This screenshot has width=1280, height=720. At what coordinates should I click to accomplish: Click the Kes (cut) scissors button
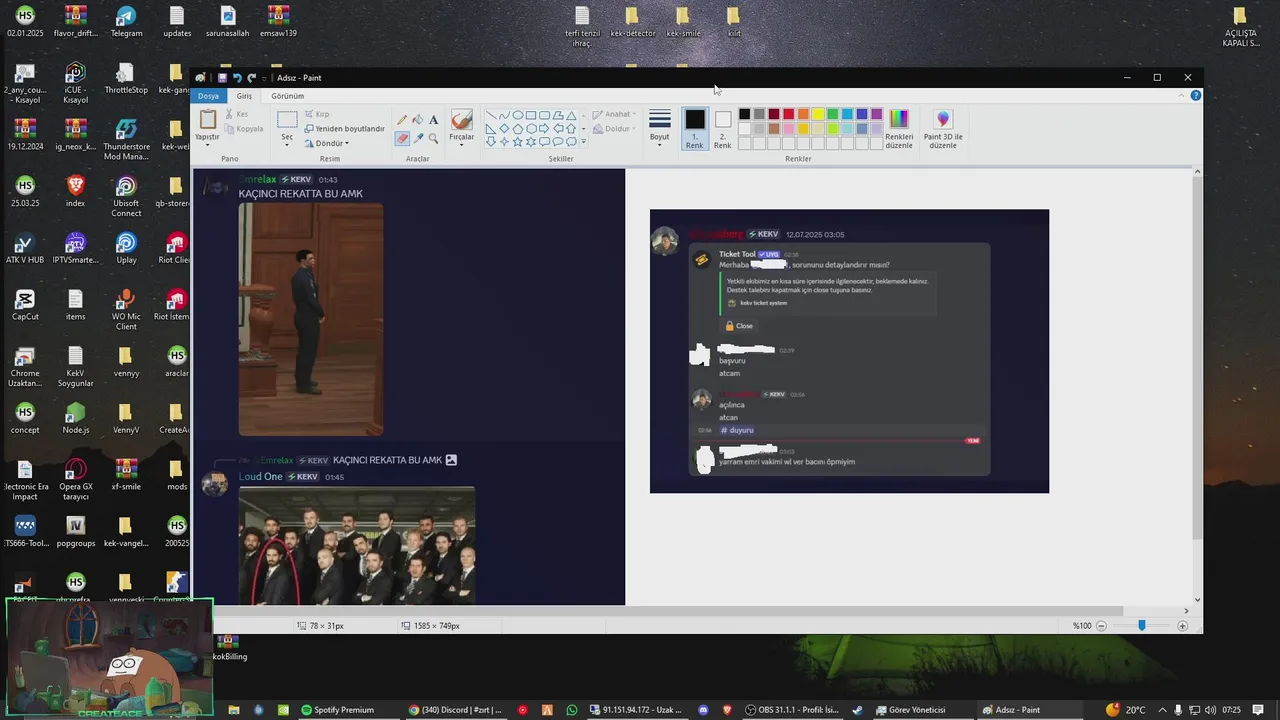pyautogui.click(x=236, y=114)
